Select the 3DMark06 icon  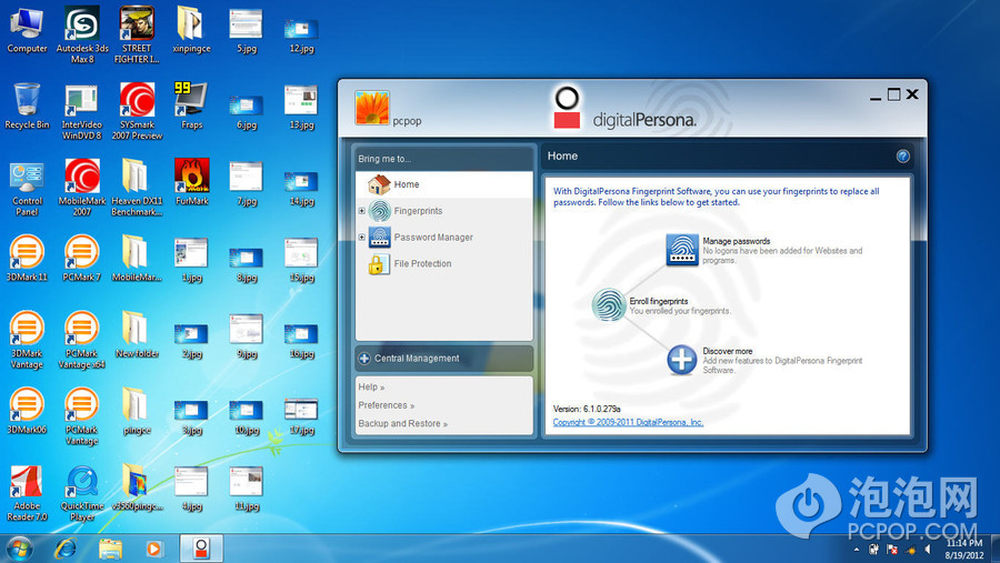[27, 412]
